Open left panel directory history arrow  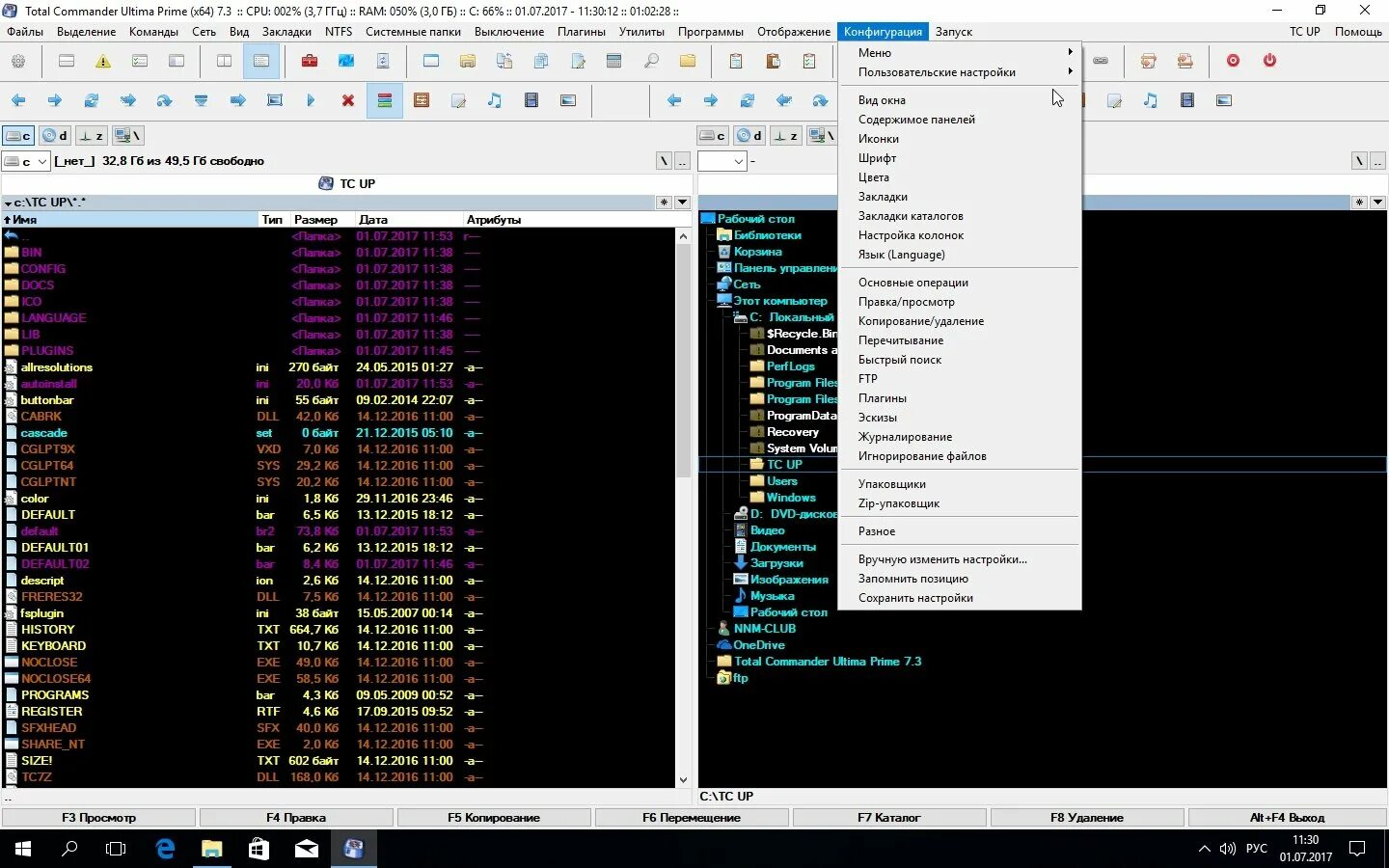[x=682, y=203]
